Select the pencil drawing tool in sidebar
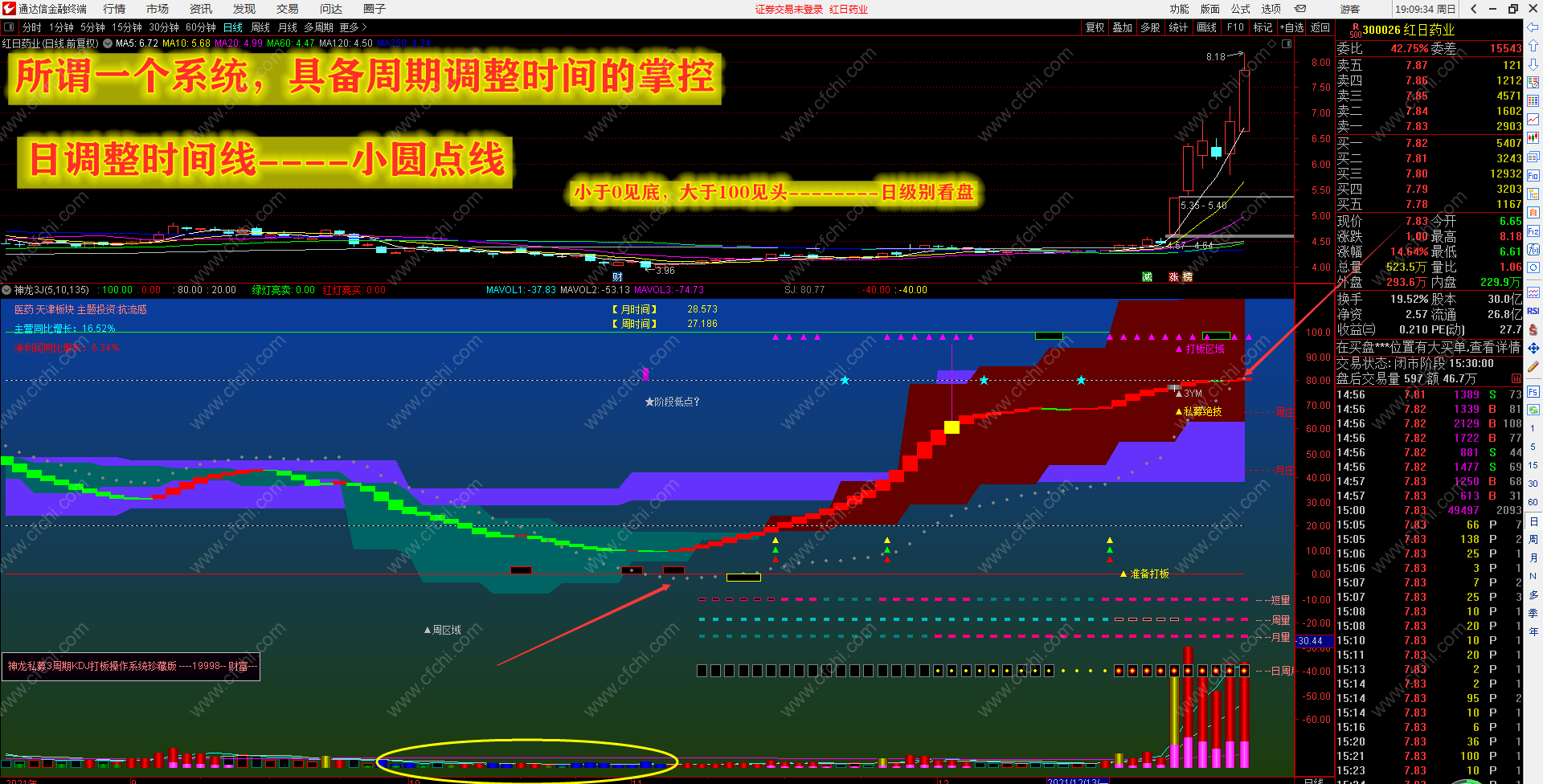The width and height of the screenshot is (1543, 784). tap(1533, 366)
